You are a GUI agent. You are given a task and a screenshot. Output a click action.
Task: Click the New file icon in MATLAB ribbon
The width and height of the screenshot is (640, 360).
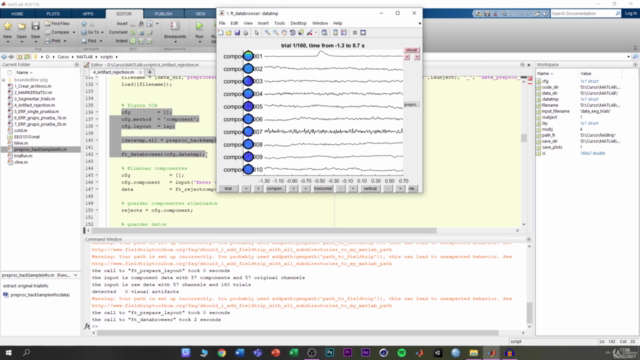[7, 27]
